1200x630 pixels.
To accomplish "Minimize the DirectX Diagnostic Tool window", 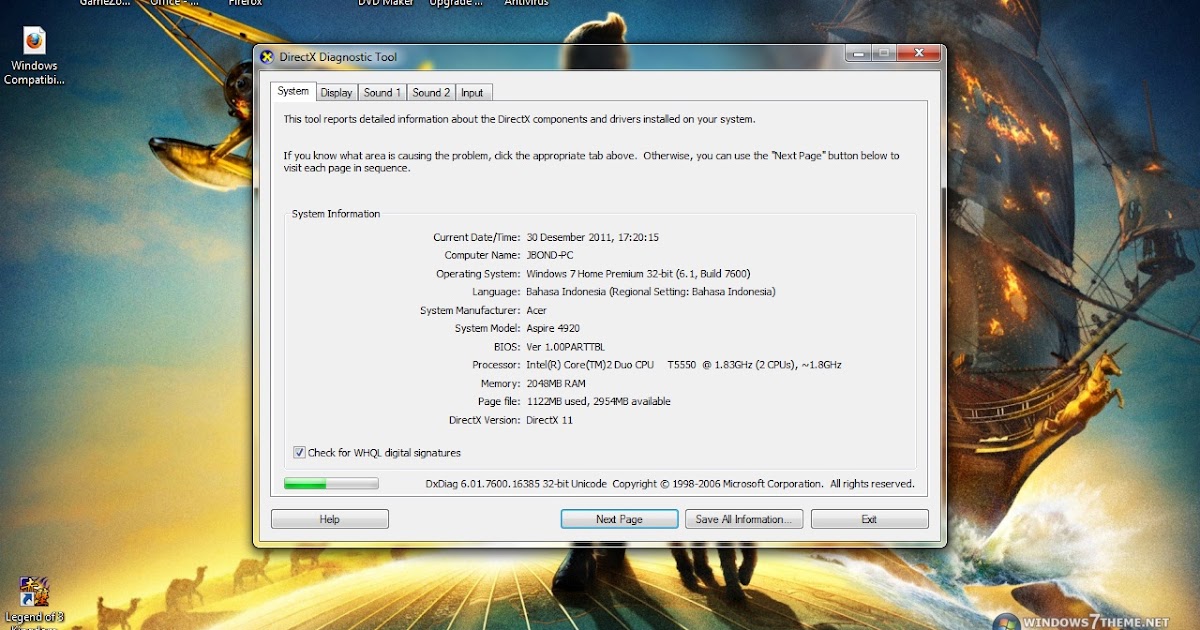I will click(857, 53).
